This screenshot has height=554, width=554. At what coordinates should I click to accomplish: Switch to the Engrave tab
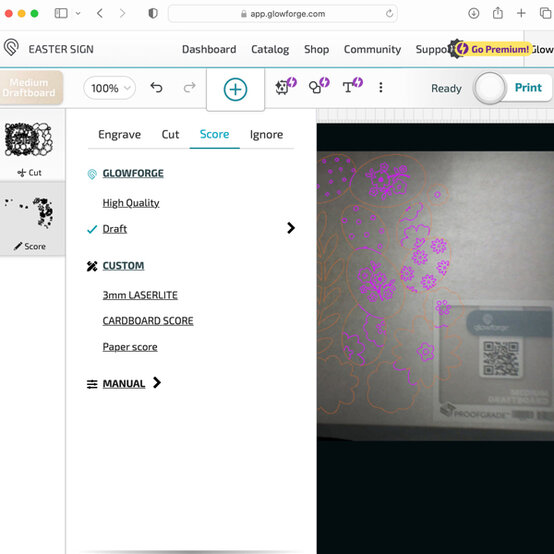coord(119,135)
